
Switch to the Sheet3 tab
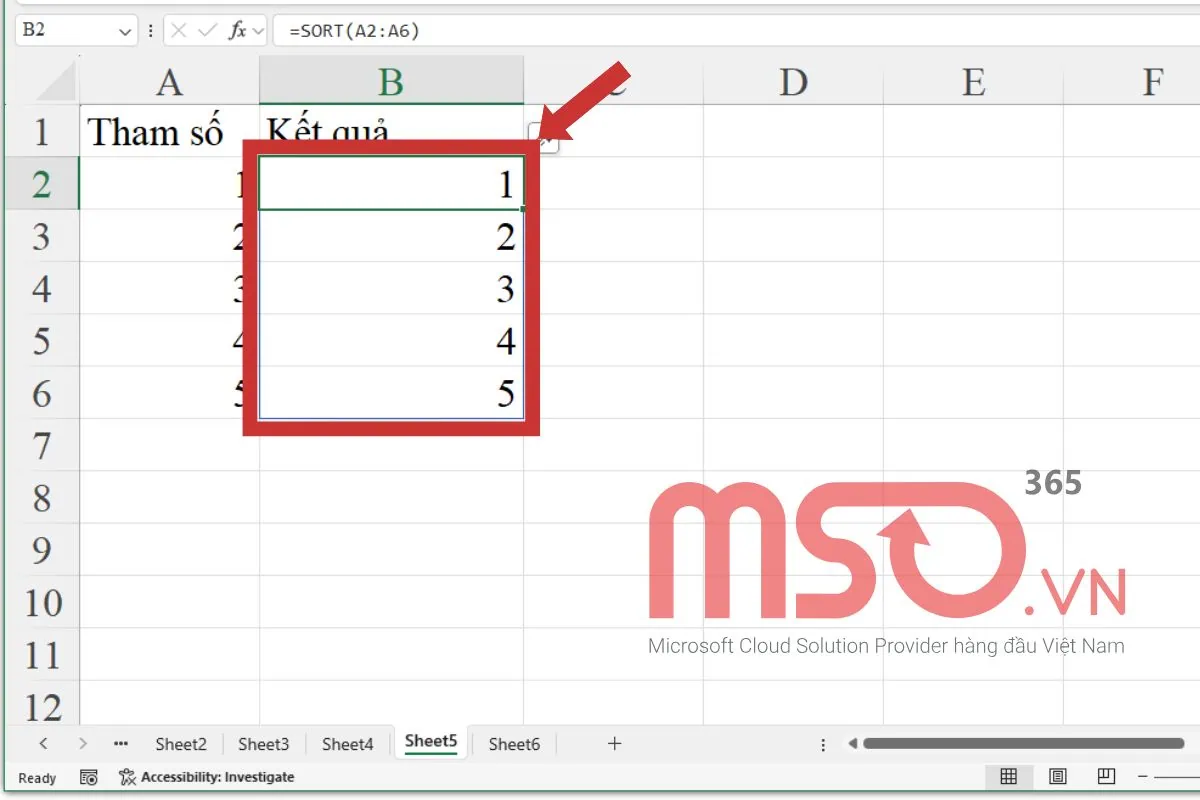click(x=262, y=744)
